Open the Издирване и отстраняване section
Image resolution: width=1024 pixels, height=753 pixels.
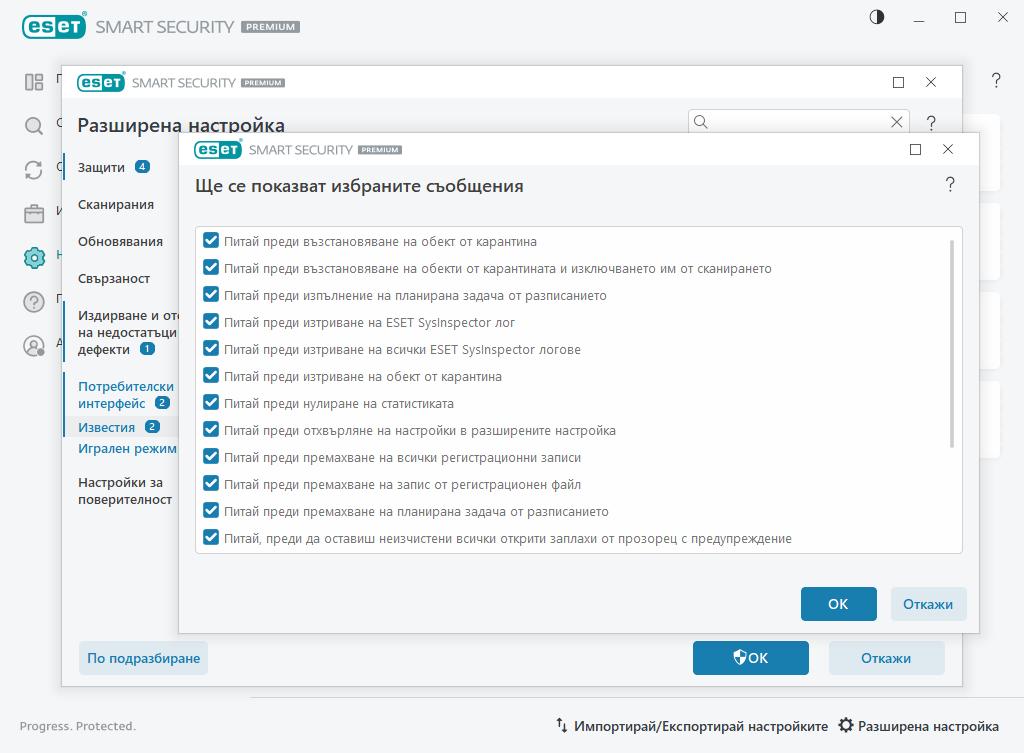[127, 332]
